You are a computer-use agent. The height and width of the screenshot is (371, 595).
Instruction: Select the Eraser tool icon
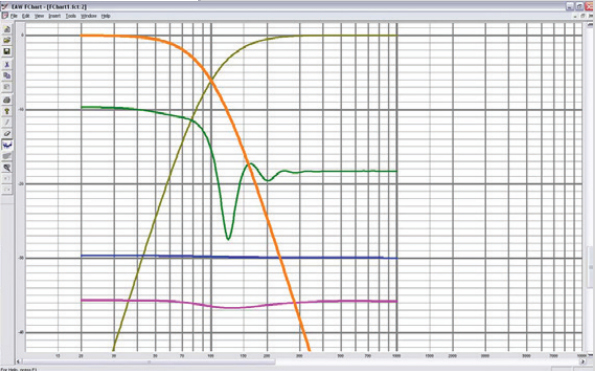coord(7,134)
